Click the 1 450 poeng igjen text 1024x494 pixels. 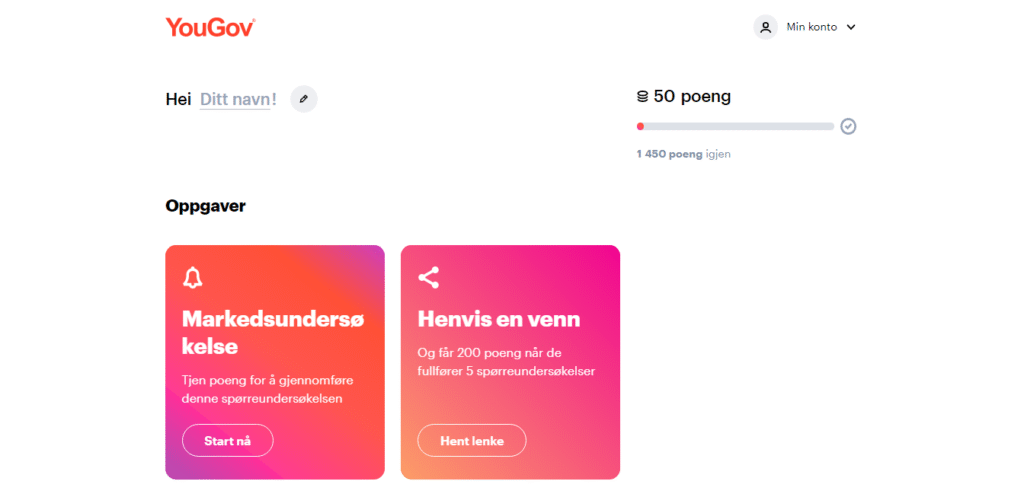pyautogui.click(x=684, y=154)
